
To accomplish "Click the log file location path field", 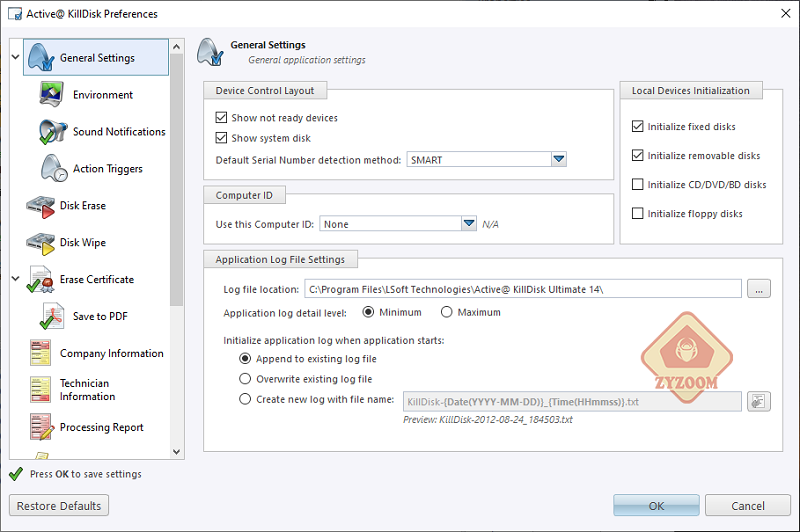I will coord(523,289).
